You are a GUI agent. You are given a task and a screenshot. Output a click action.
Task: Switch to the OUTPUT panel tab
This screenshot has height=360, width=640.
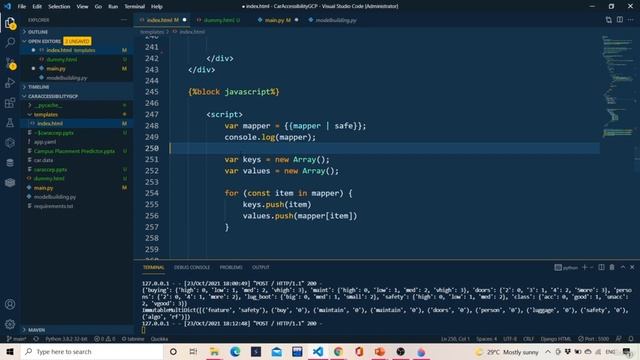coord(261,267)
